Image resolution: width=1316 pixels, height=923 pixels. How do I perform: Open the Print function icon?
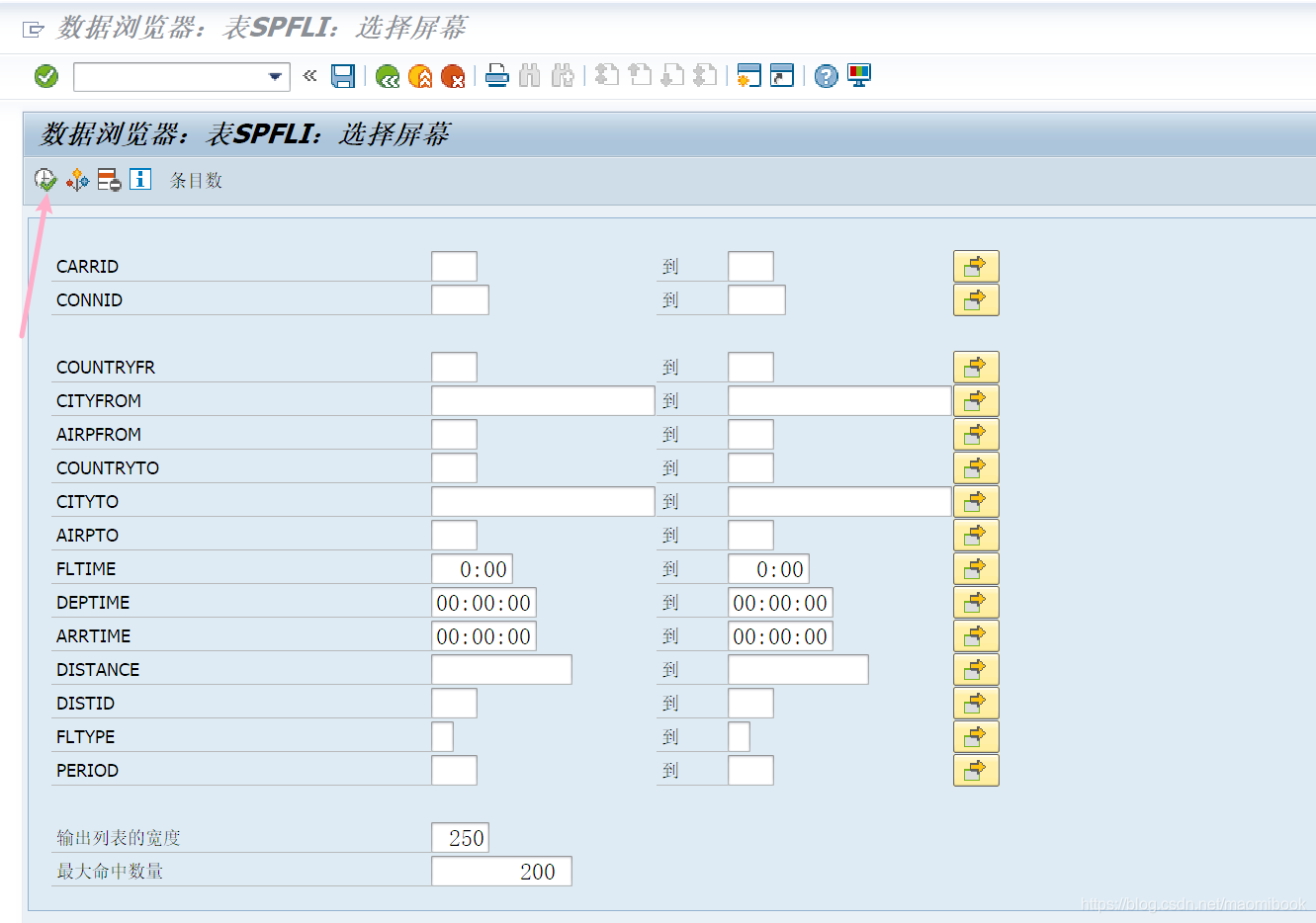496,76
